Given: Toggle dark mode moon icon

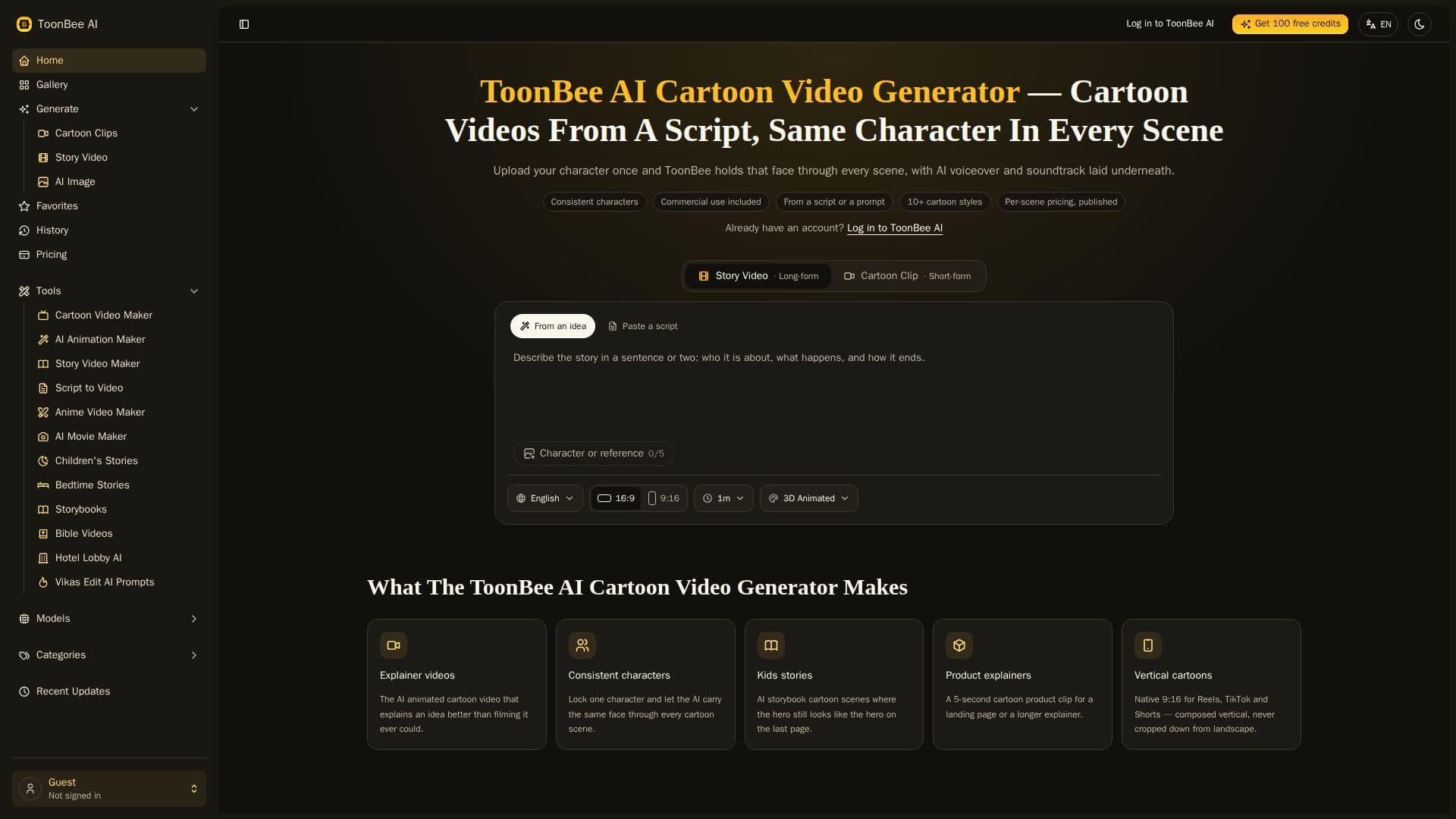Looking at the screenshot, I should (1420, 24).
